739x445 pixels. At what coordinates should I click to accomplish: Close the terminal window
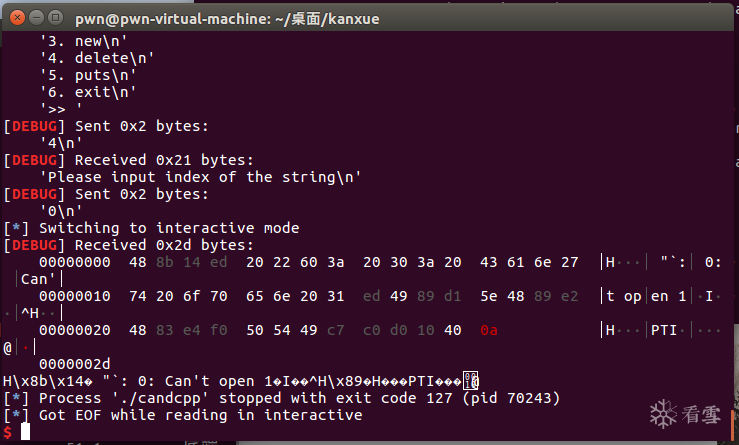17,18
